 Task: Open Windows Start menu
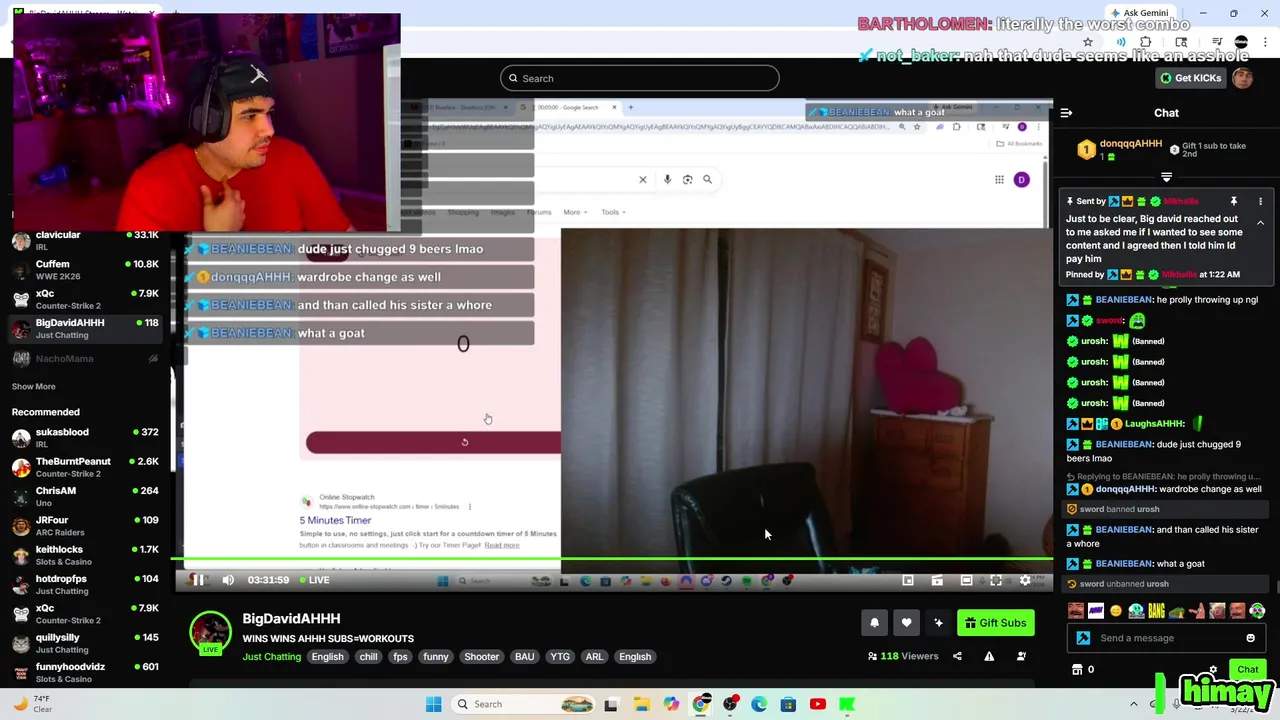click(x=433, y=704)
